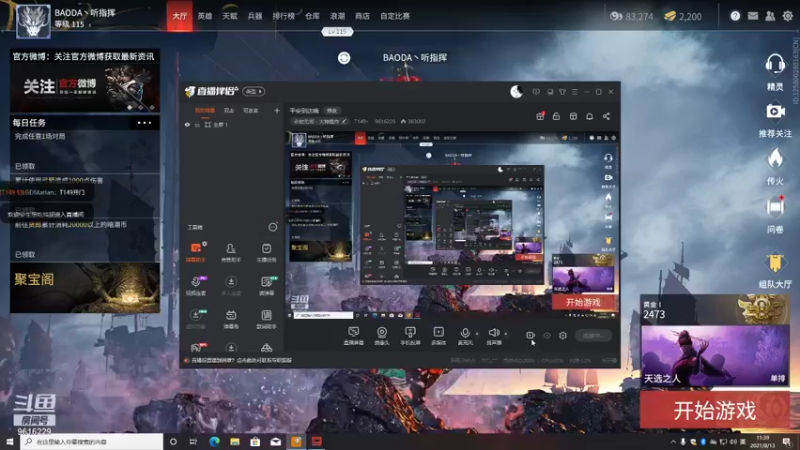Viewport: 800px width, 450px height.
Task: Open Microsoft Edge from the taskbar
Action: tap(214, 441)
